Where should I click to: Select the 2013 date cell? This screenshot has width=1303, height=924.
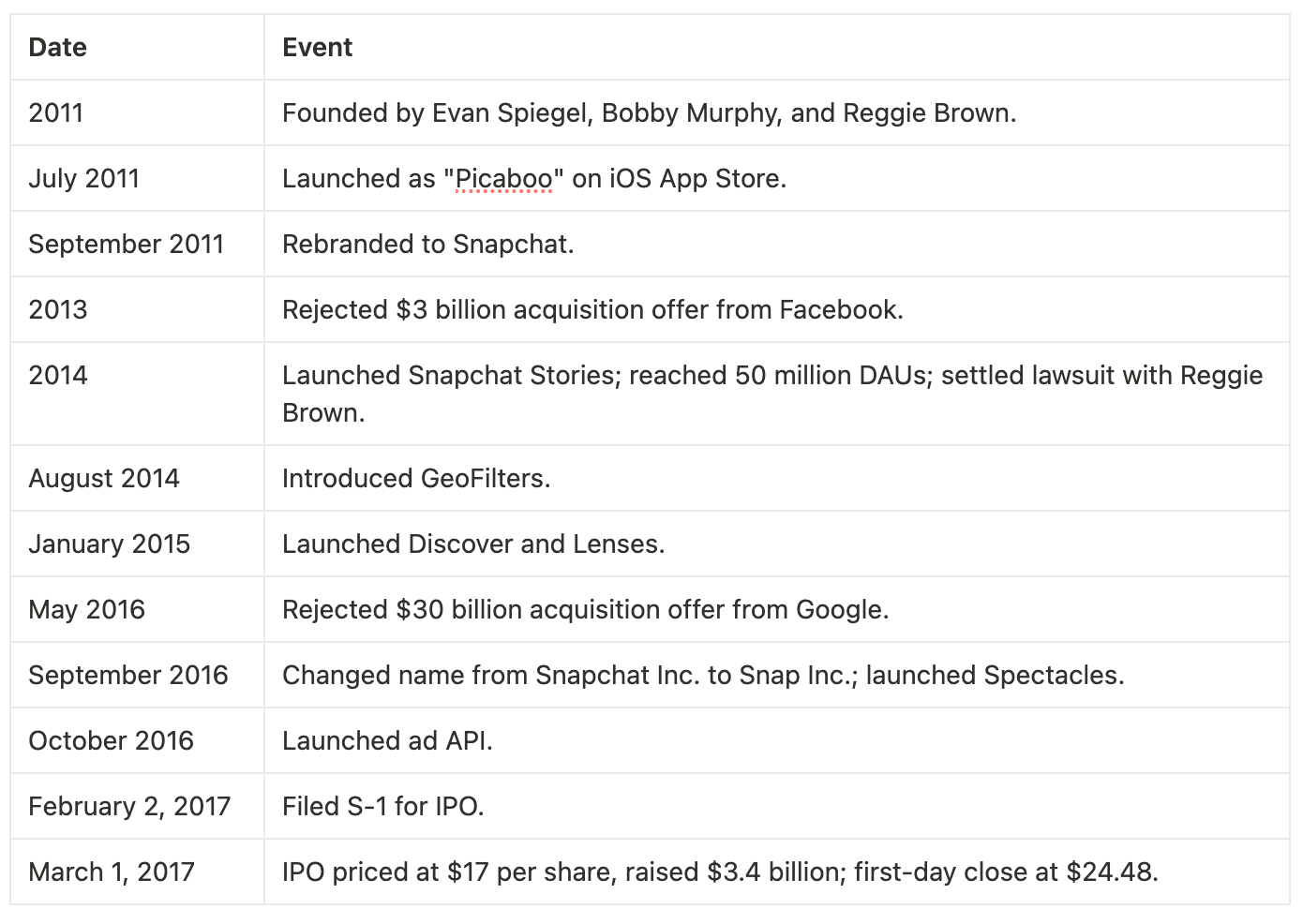tap(137, 309)
